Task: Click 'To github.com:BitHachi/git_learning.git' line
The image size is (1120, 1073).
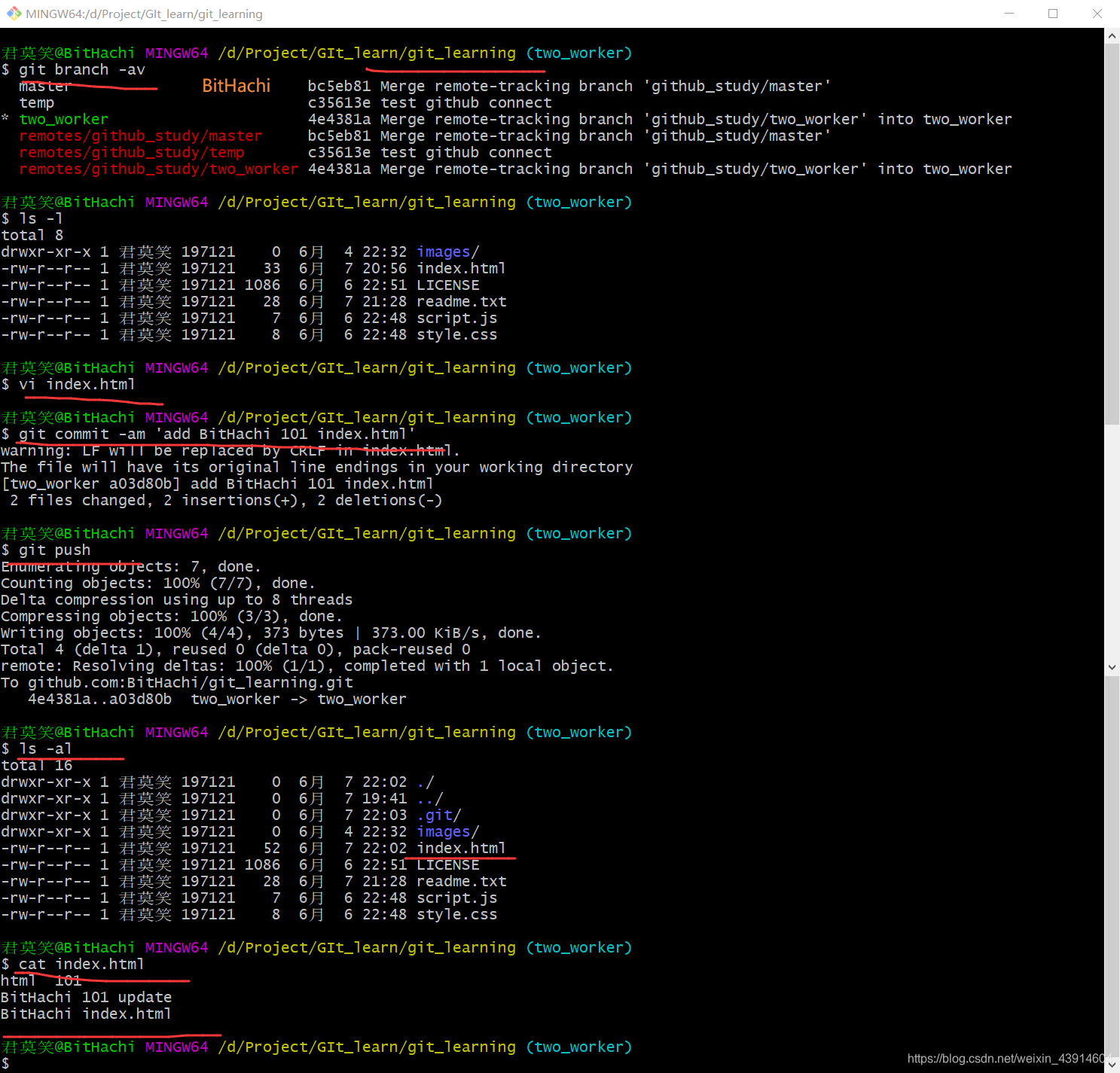Action: [177, 683]
